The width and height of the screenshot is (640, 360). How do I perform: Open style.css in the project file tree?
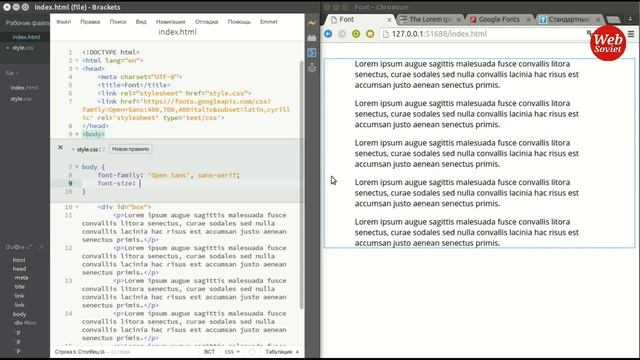(21, 99)
